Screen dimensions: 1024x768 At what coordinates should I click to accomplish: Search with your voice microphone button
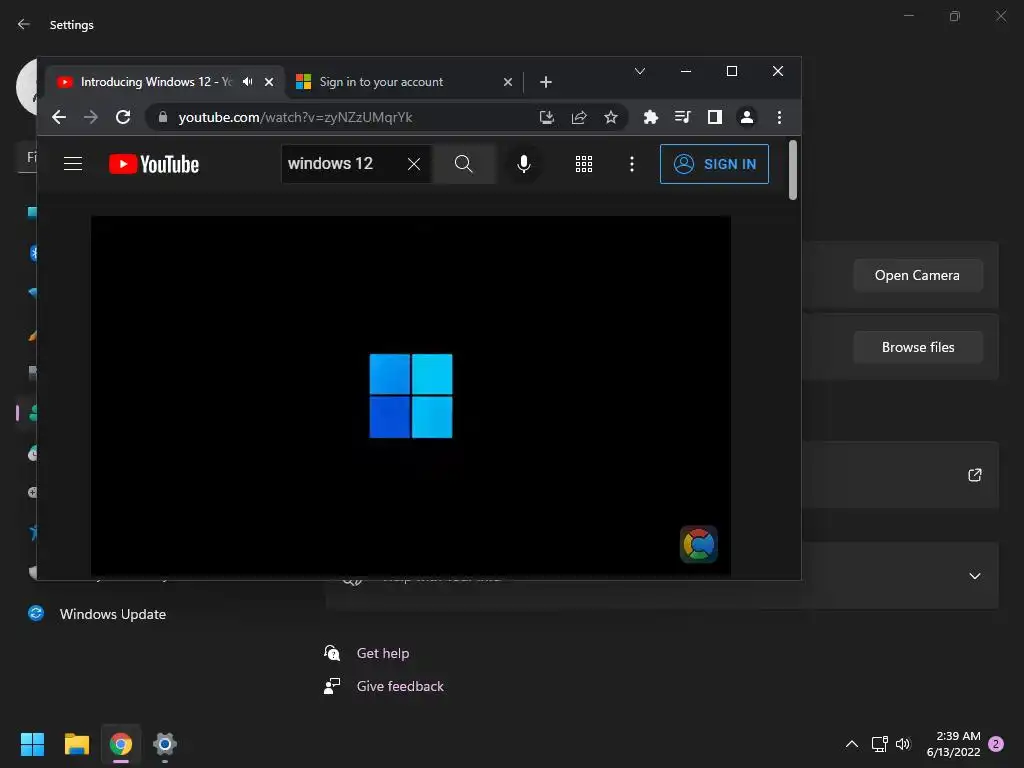[x=524, y=164]
